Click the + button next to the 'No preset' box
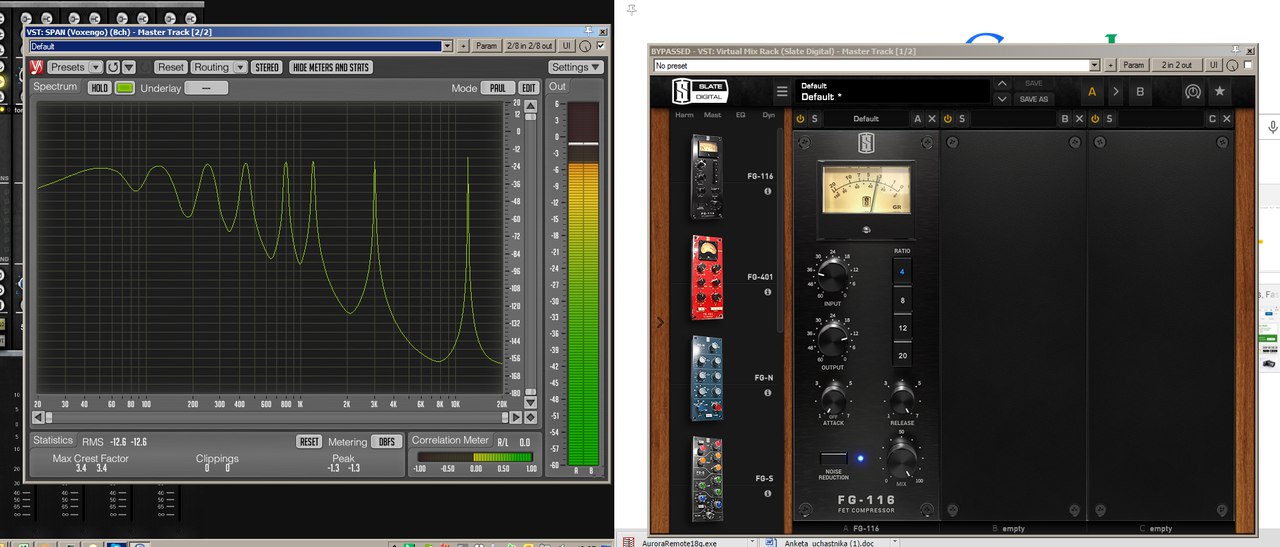Viewport: 1280px width, 547px height. point(1110,64)
